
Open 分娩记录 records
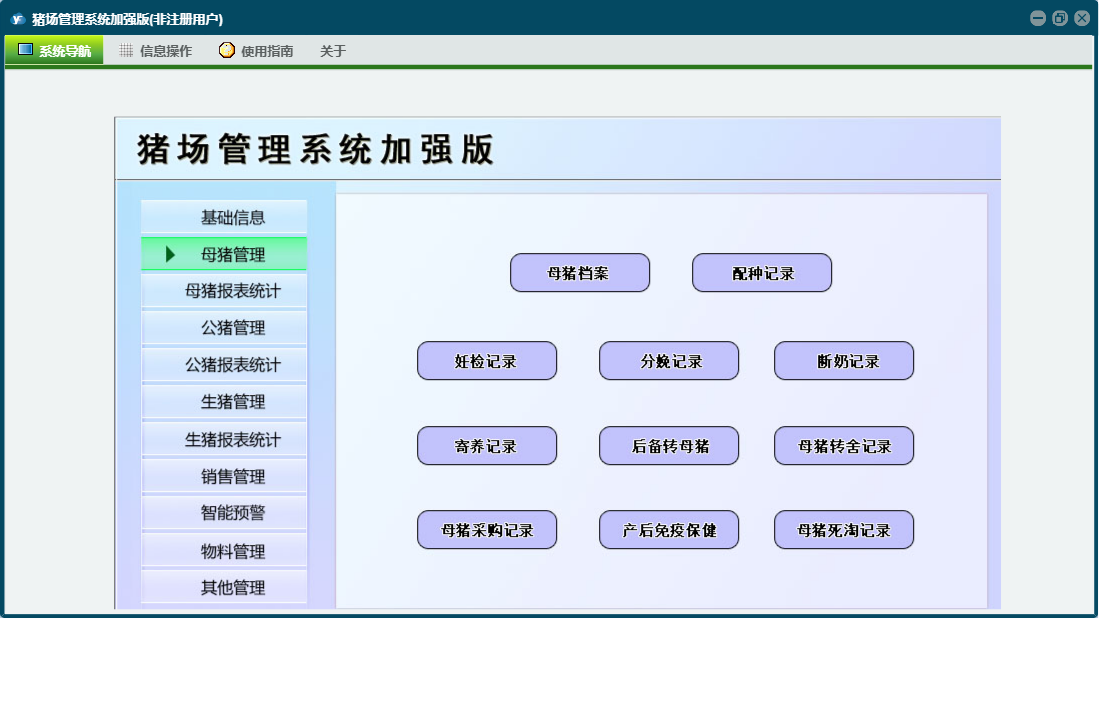click(x=669, y=361)
